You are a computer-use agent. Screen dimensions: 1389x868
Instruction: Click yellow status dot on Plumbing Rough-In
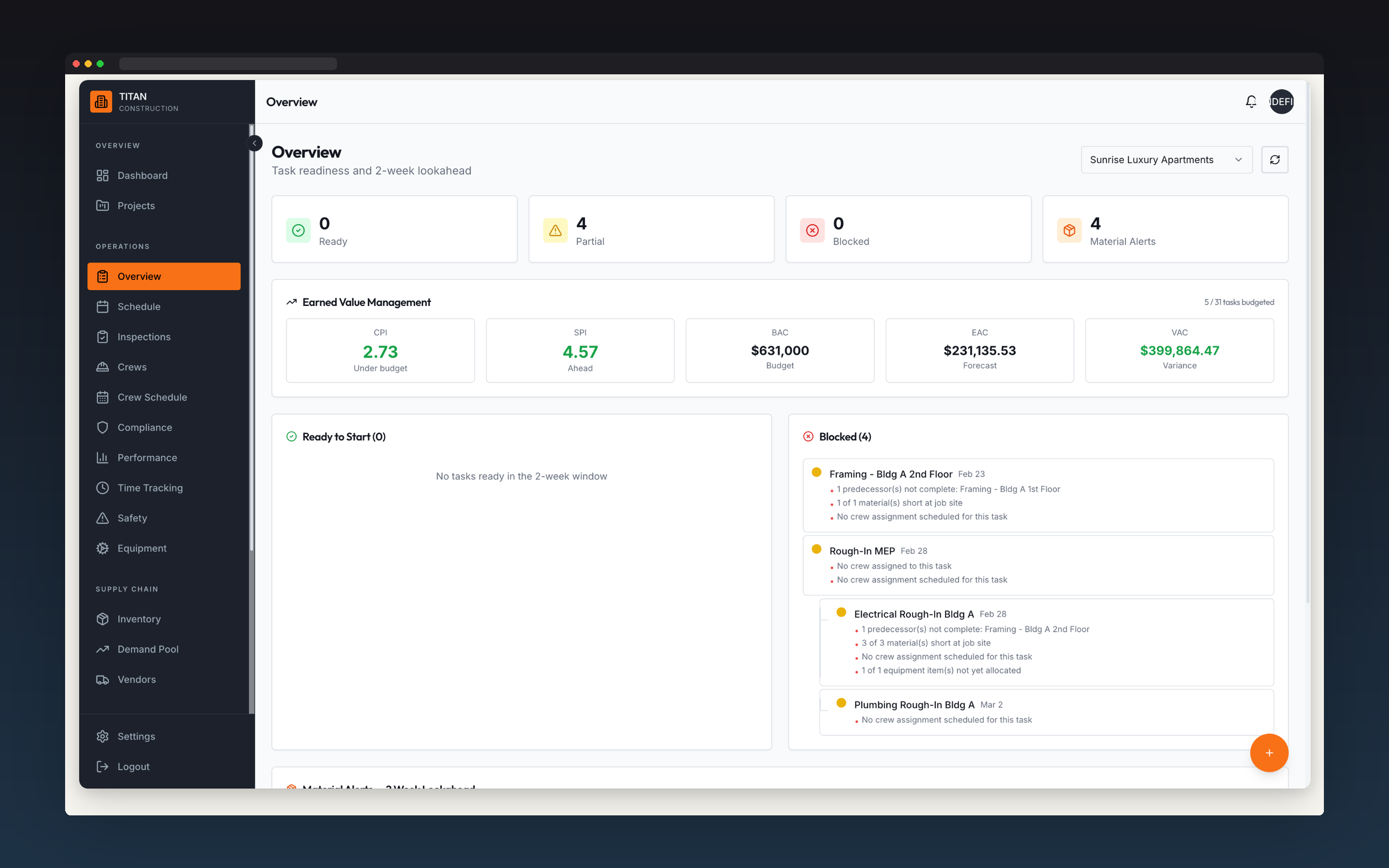841,703
